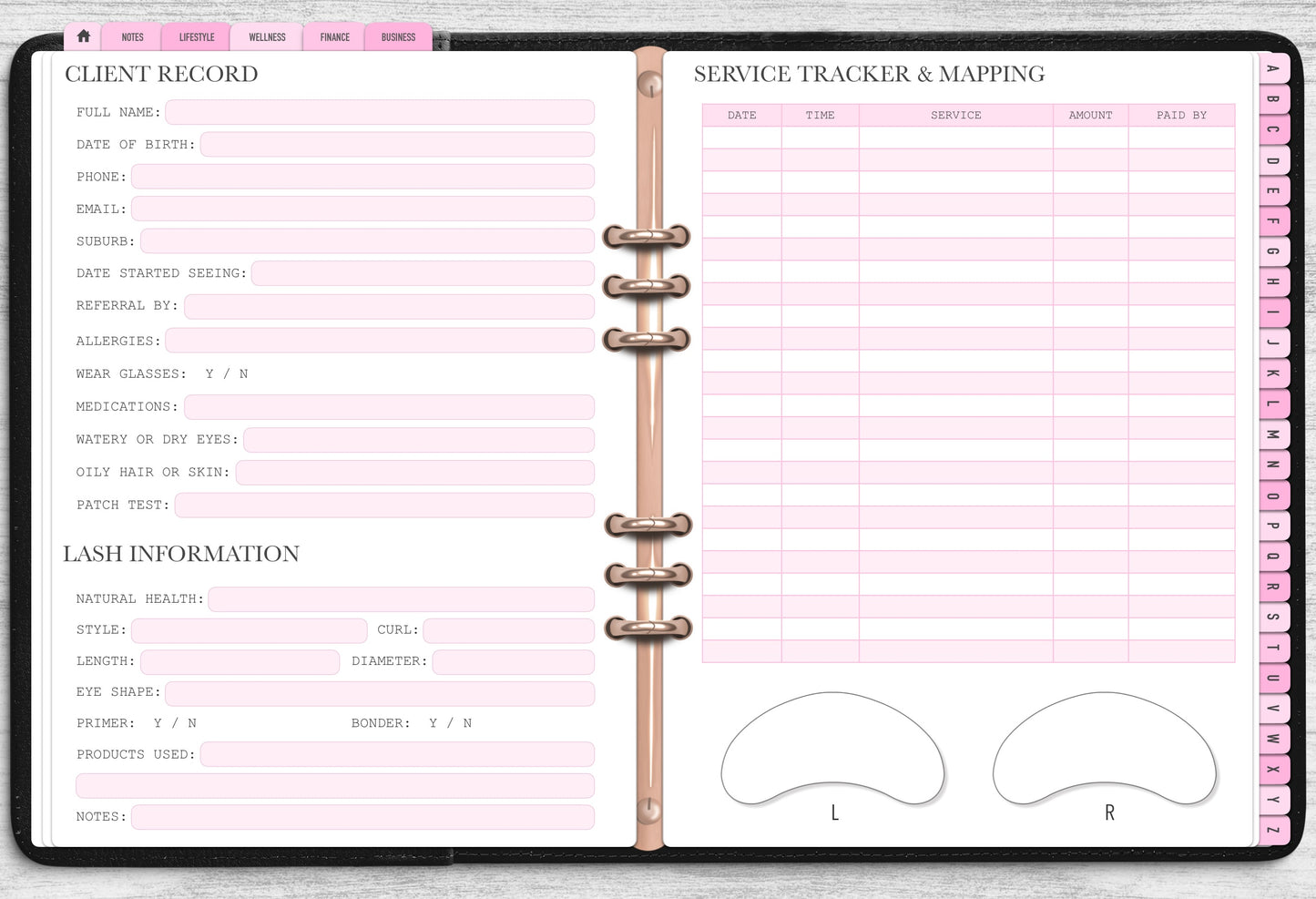
Task: Select the Allergies text field
Action: [380, 341]
